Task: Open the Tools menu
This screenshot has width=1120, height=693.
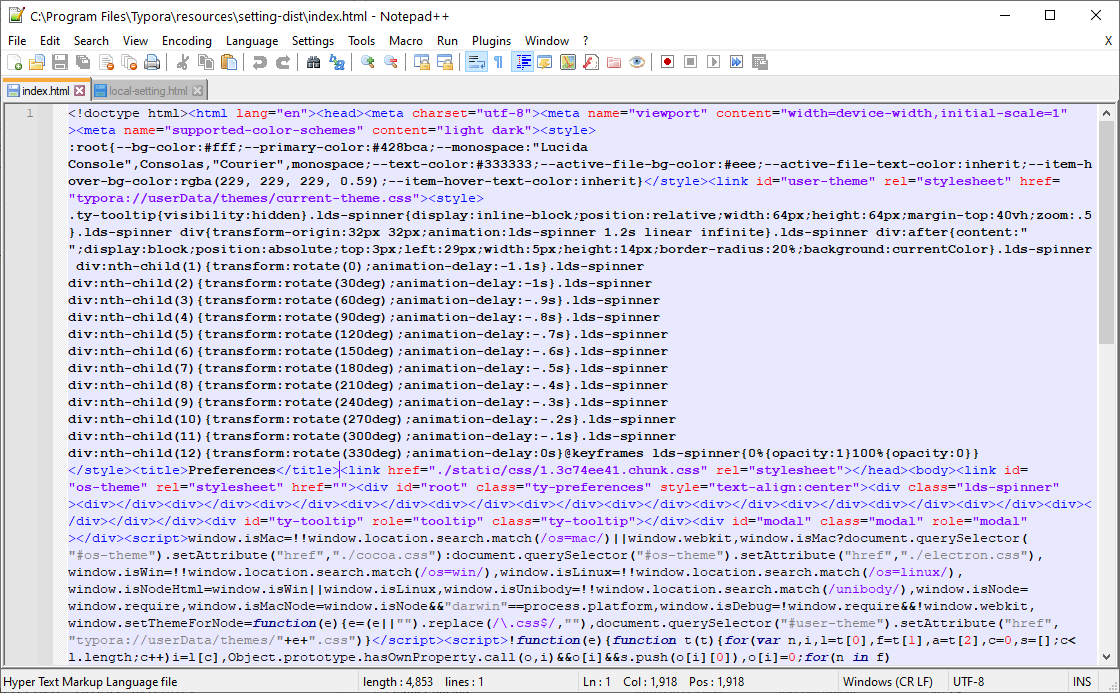Action: pyautogui.click(x=361, y=41)
